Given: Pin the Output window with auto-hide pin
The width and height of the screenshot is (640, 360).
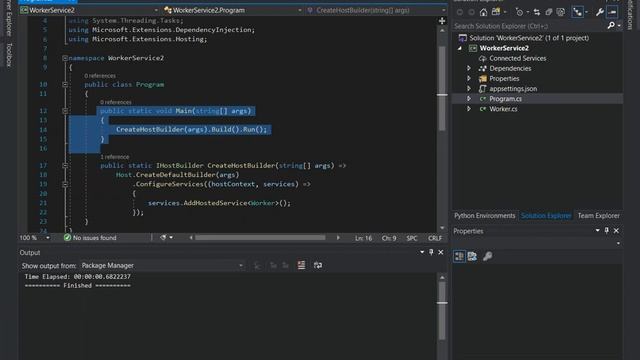Looking at the screenshot, I should point(431,252).
